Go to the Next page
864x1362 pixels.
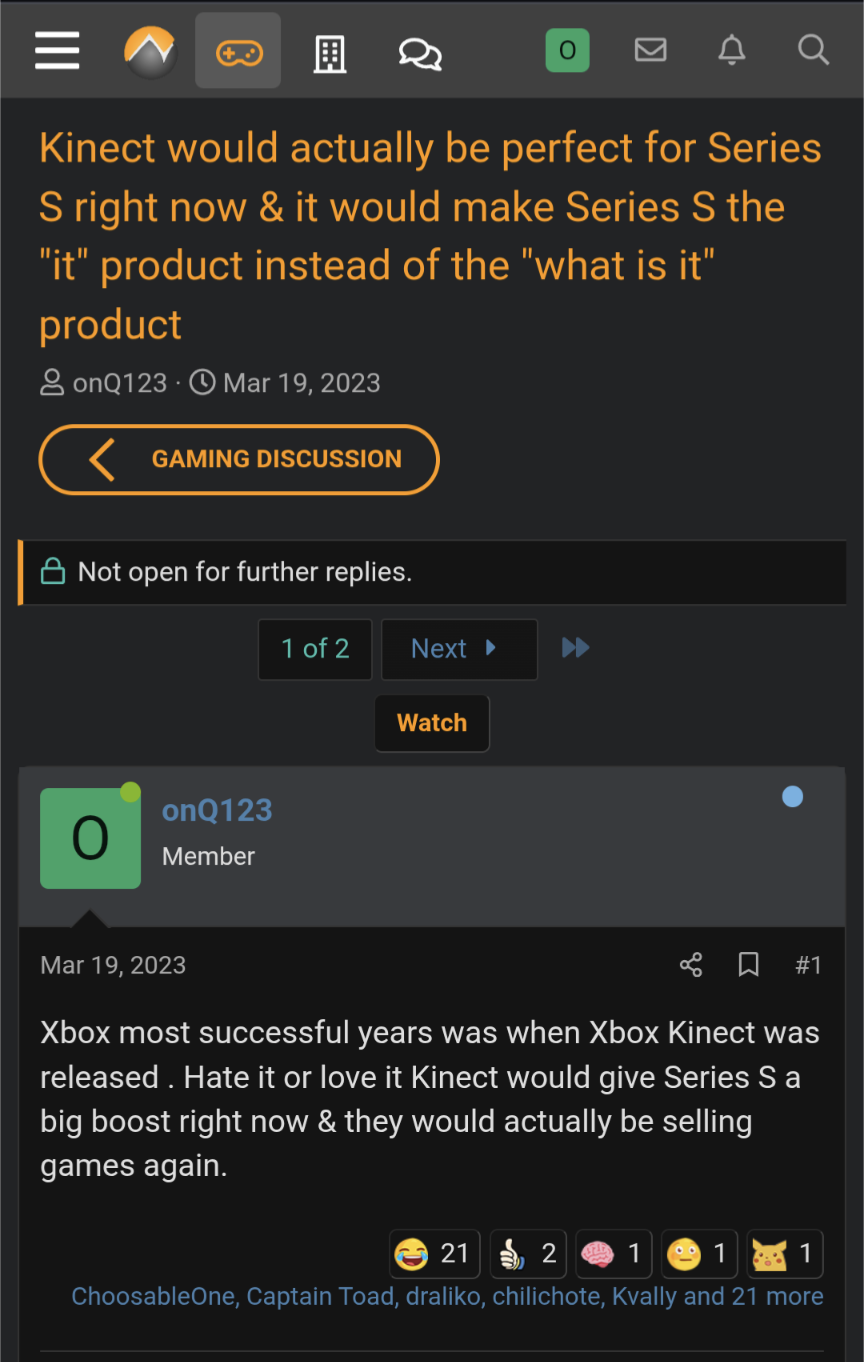(x=458, y=649)
